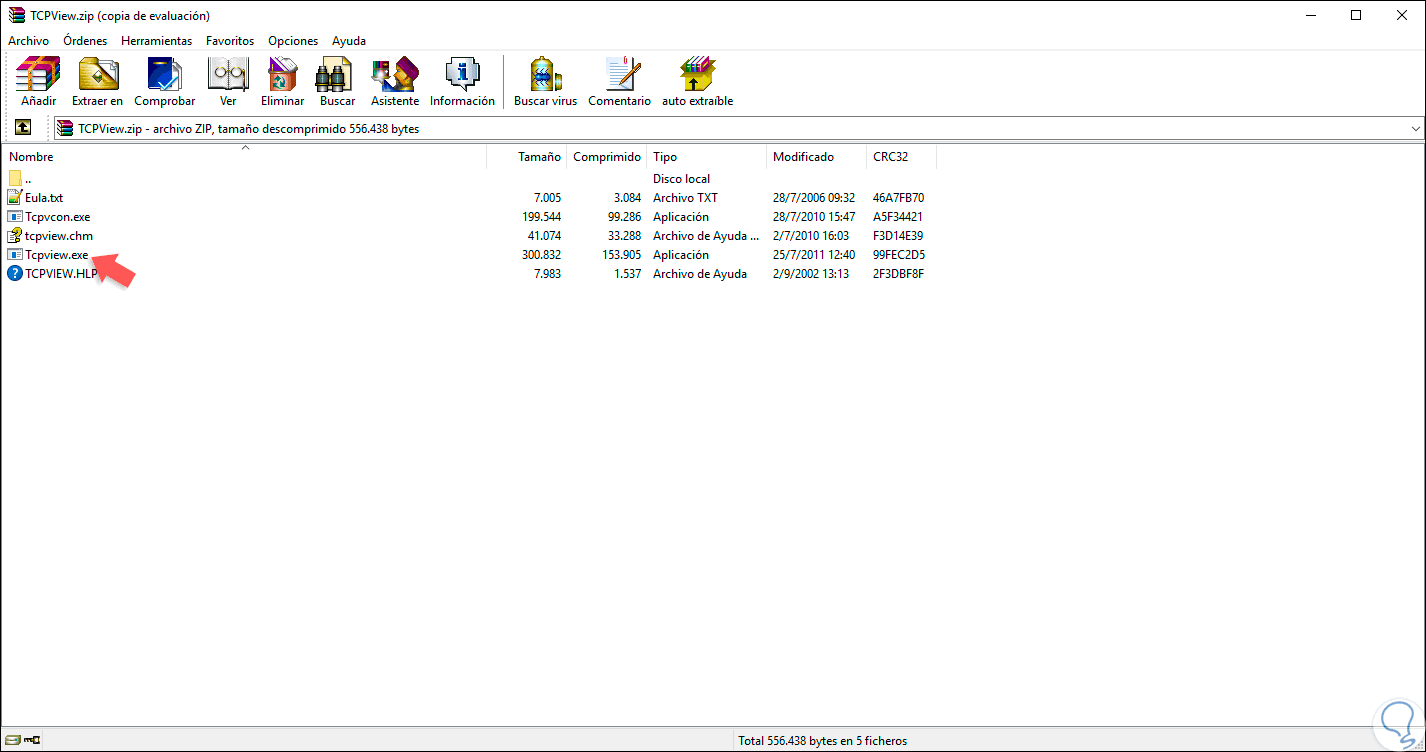Click date "28/7/2010 15:47"
Screen dimensions: 1426x752
[x=814, y=217]
